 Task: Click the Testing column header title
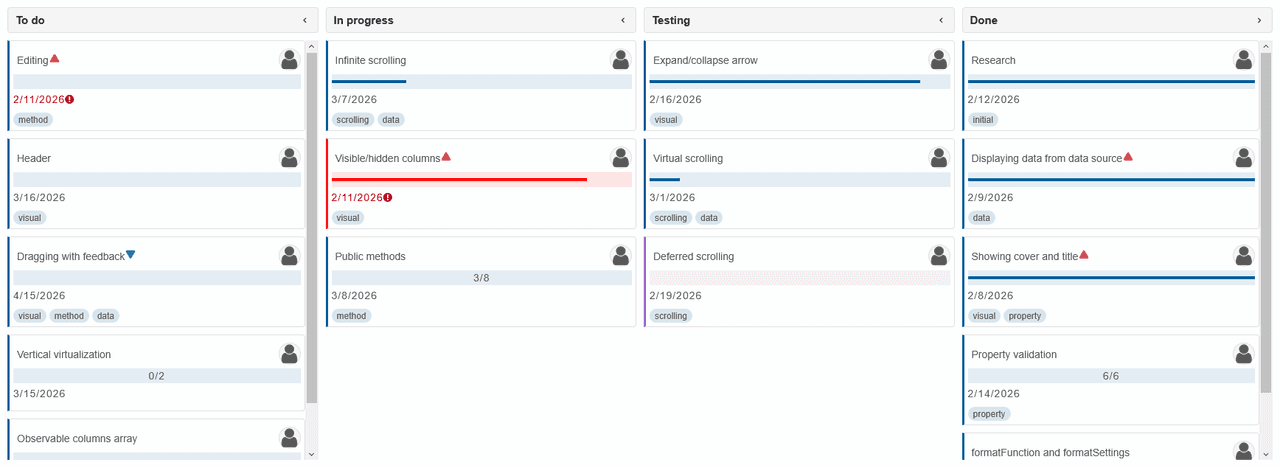(671, 20)
